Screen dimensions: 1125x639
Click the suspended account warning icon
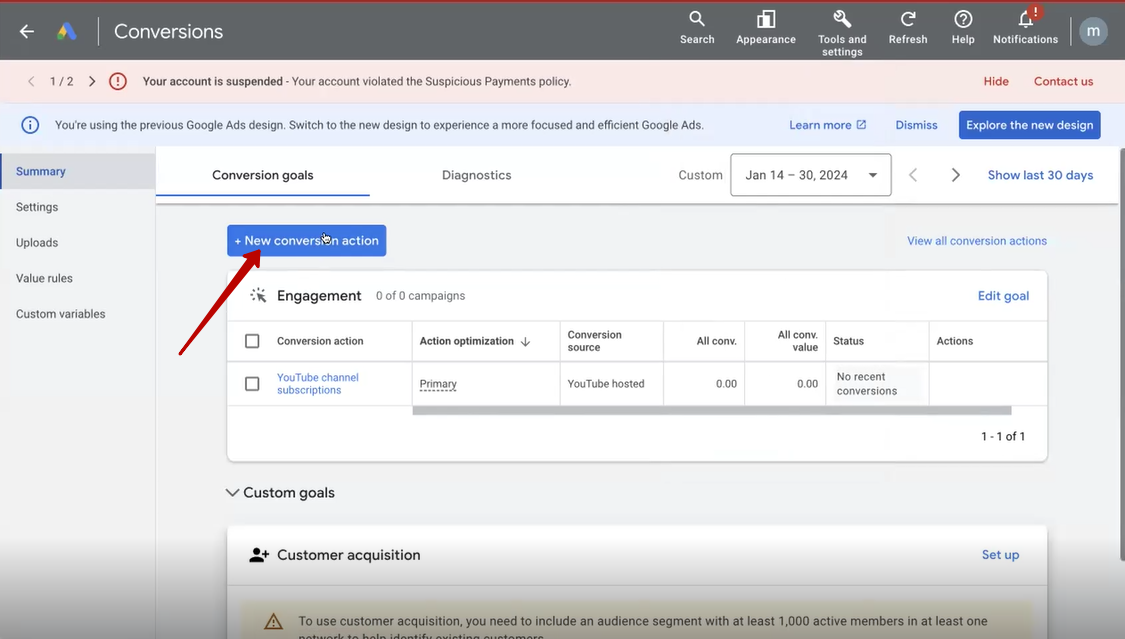point(118,81)
